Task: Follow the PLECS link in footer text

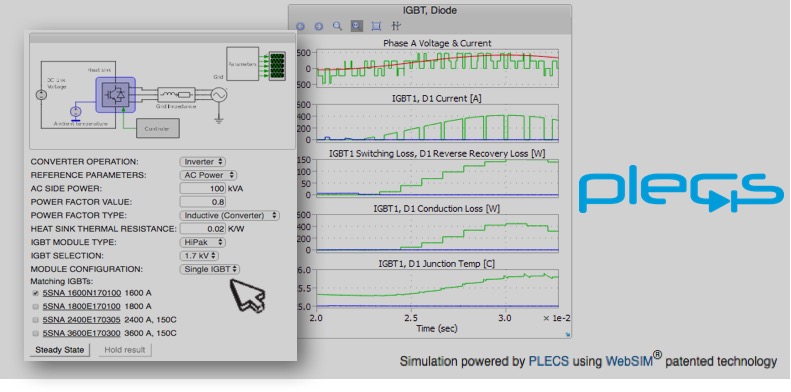Action: coord(548,361)
